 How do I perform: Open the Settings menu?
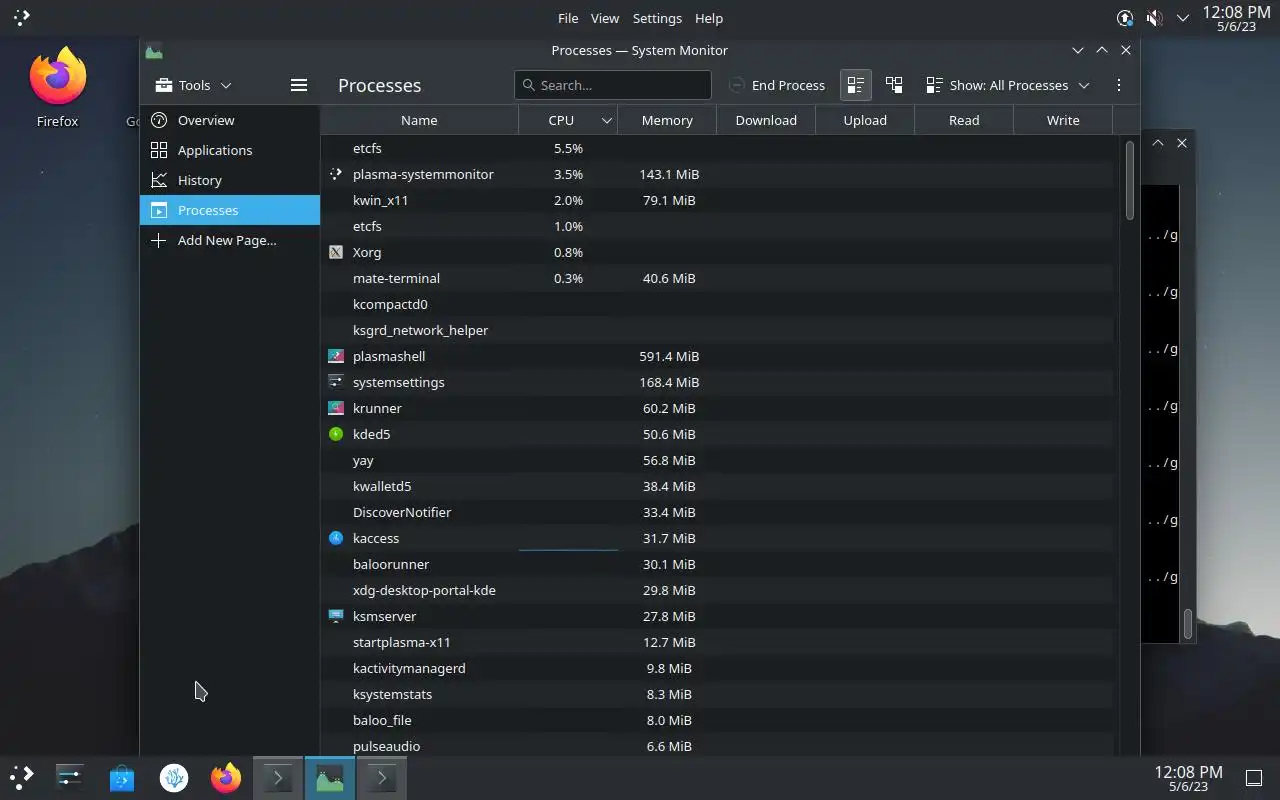point(657,18)
